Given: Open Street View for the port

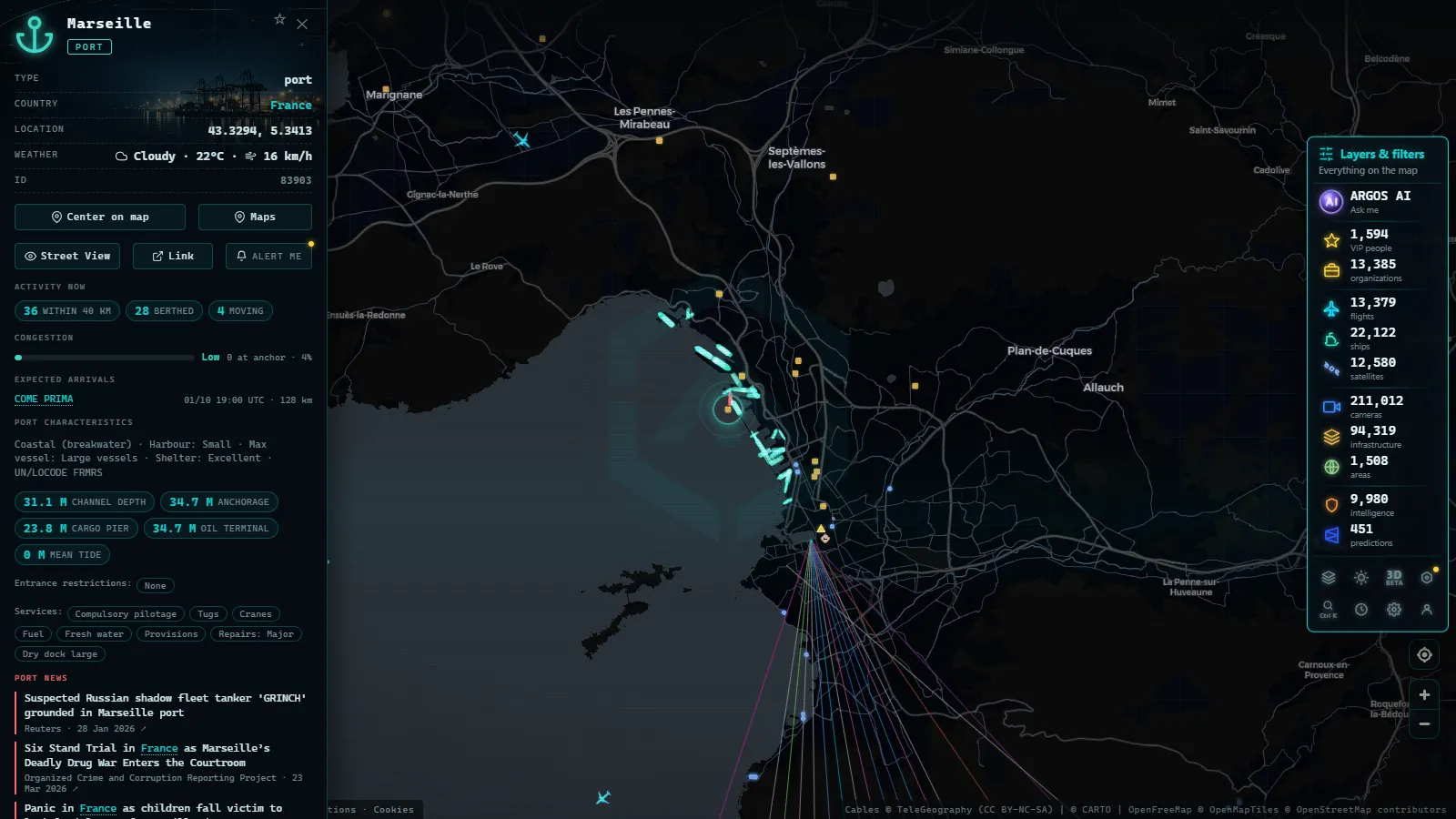Looking at the screenshot, I should pyautogui.click(x=68, y=256).
